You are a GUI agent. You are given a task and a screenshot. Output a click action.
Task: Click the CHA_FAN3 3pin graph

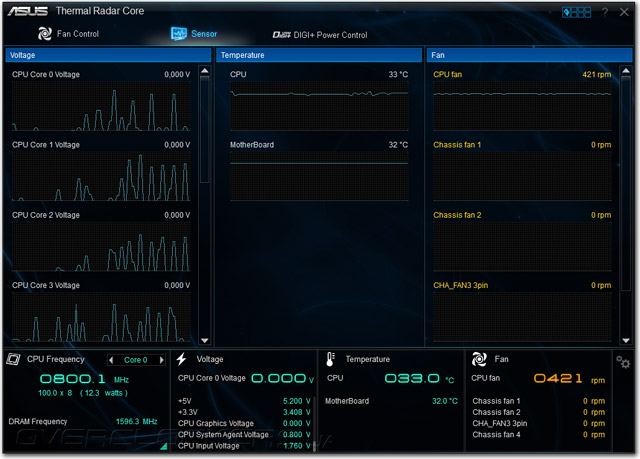(522, 317)
